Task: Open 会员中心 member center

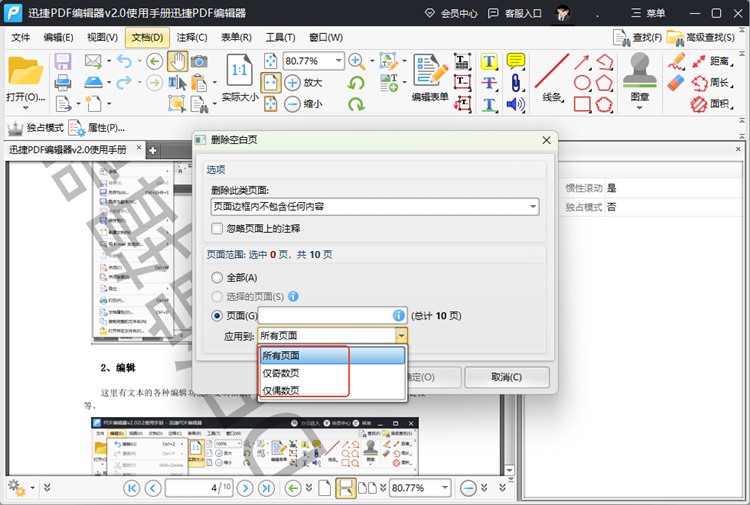Action: click(451, 13)
